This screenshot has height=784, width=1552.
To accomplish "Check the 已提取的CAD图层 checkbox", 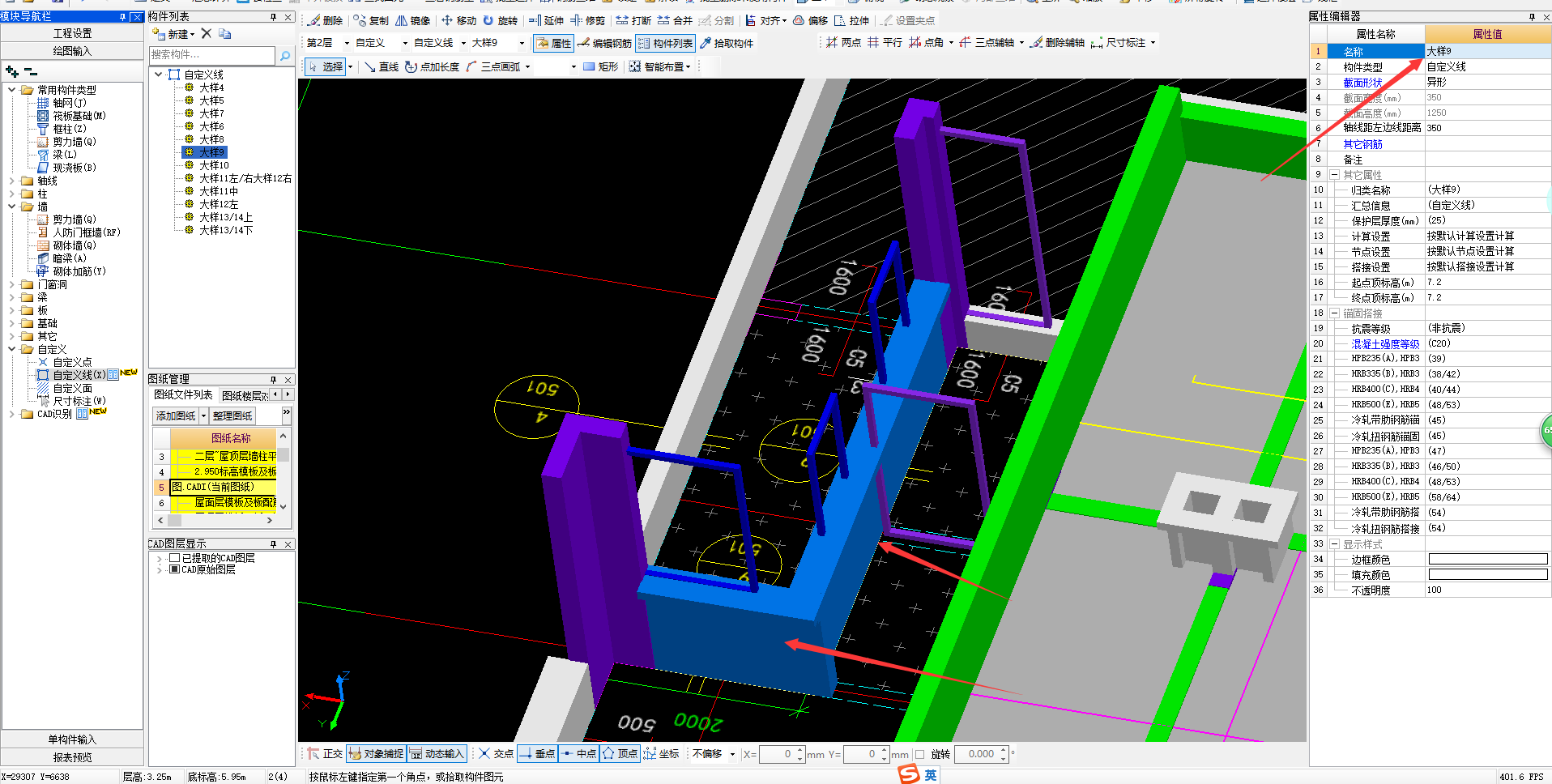I will click(174, 558).
